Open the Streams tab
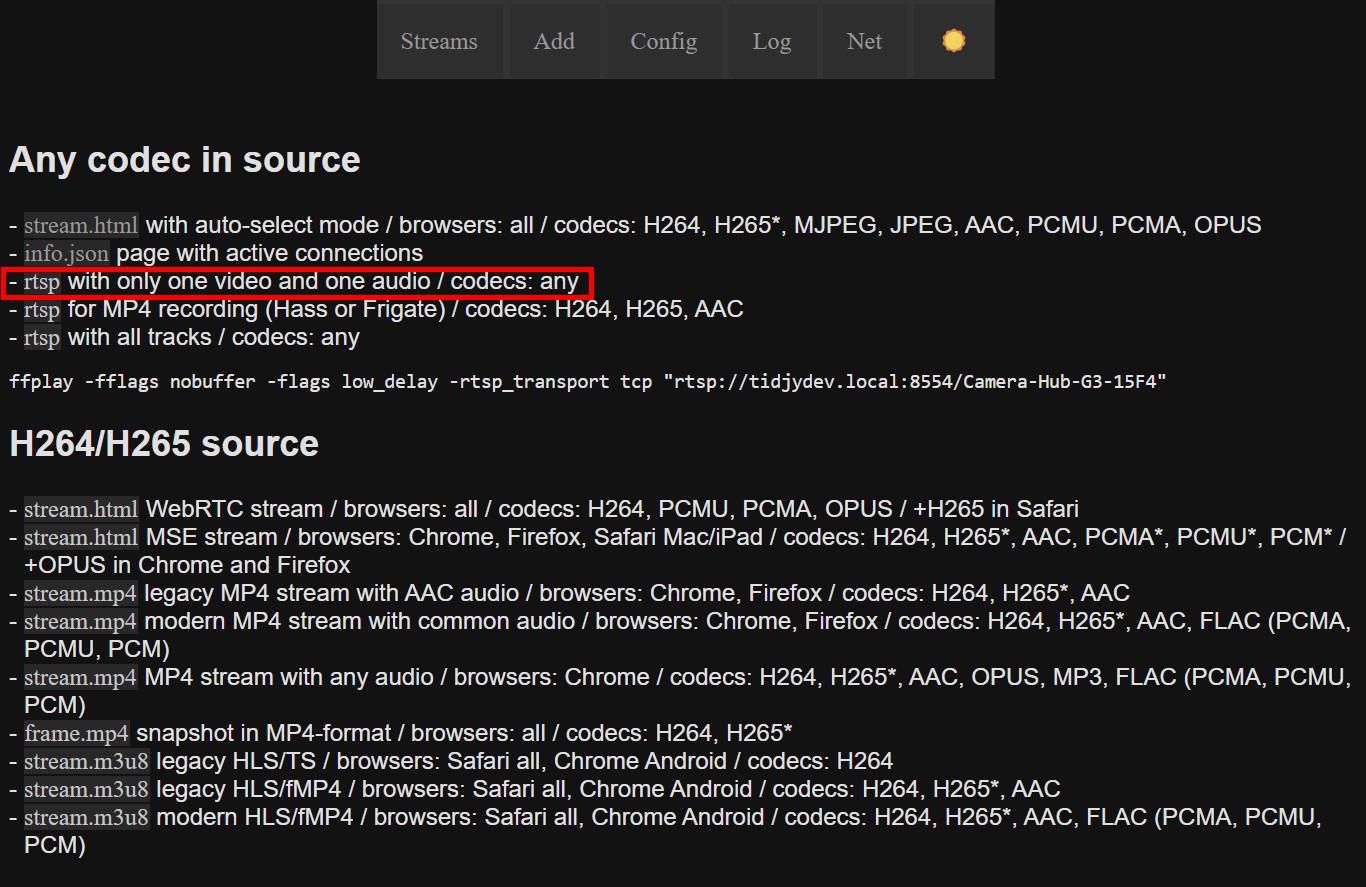Image resolution: width=1366 pixels, height=887 pixels. coord(439,41)
